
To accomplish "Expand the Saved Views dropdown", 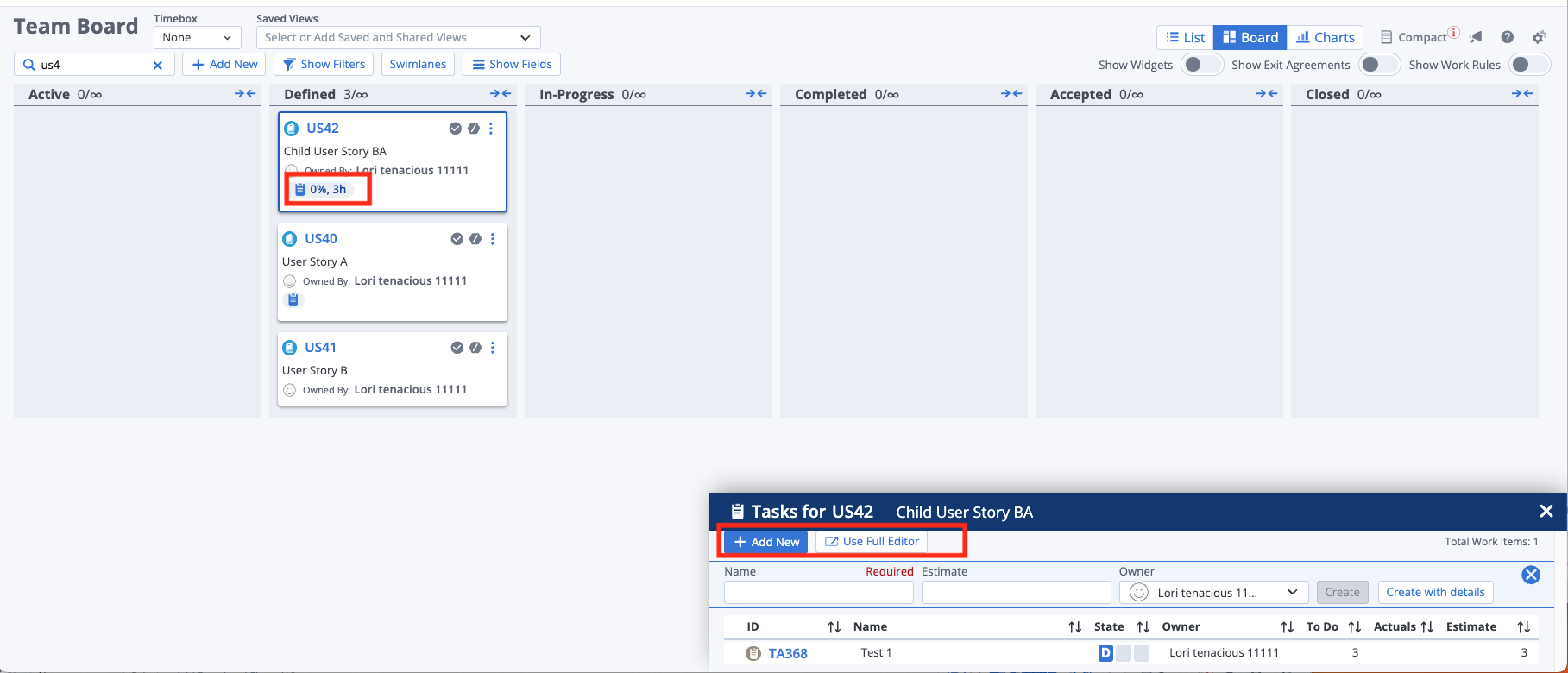I will click(398, 37).
